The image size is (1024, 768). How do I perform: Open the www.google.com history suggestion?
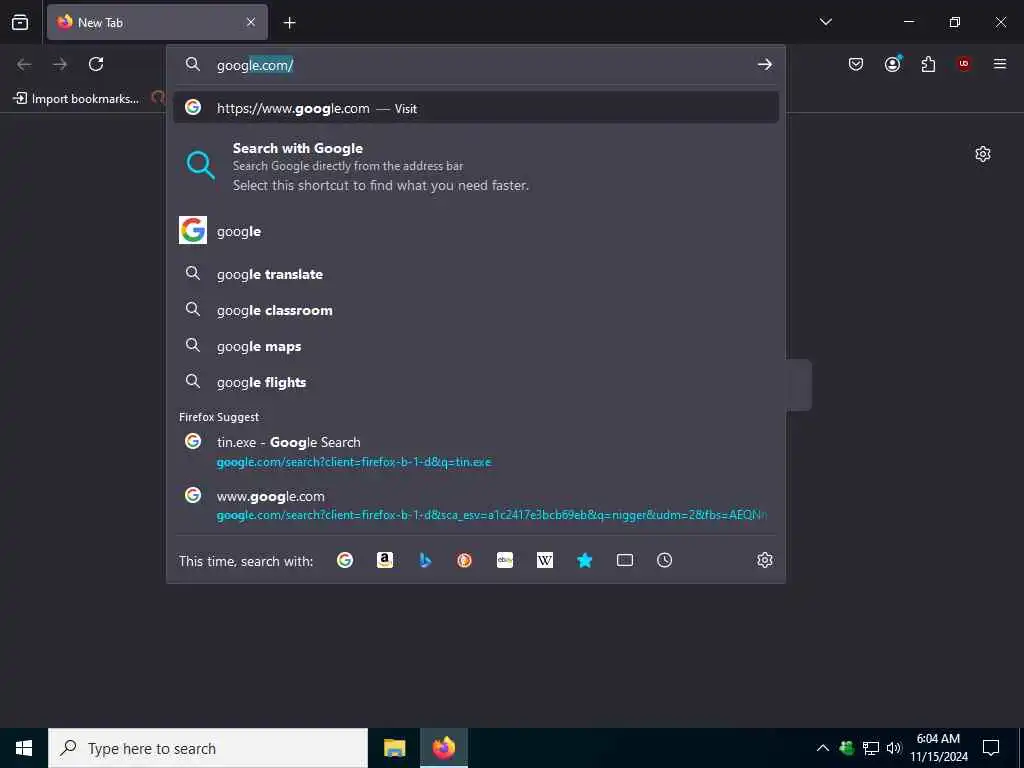(x=475, y=505)
